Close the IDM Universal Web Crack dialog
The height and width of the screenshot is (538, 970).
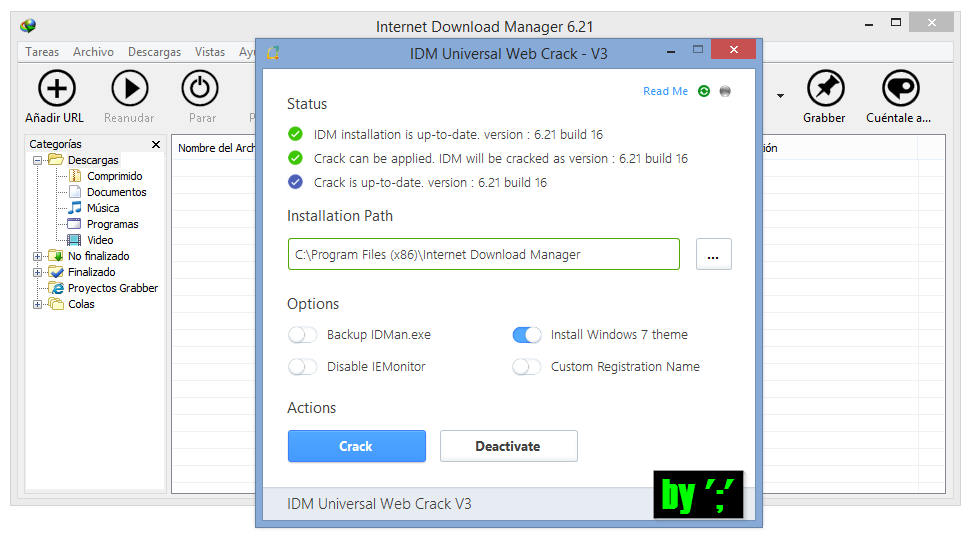[x=734, y=49]
